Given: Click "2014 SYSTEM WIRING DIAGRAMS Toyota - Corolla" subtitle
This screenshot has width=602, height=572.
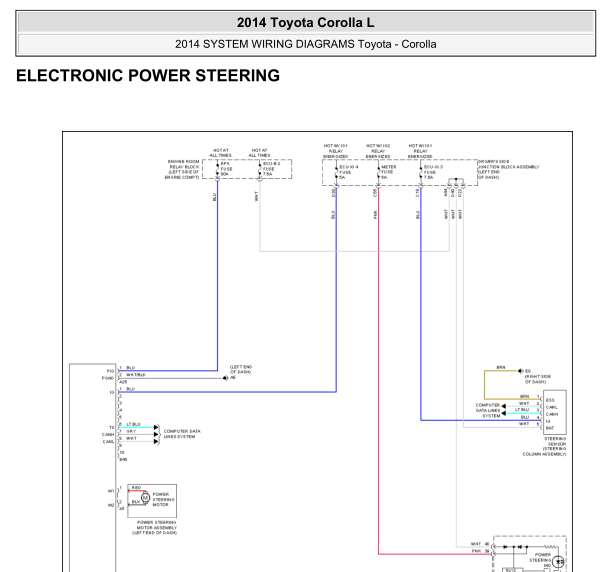Looking at the screenshot, I should pos(306,44).
